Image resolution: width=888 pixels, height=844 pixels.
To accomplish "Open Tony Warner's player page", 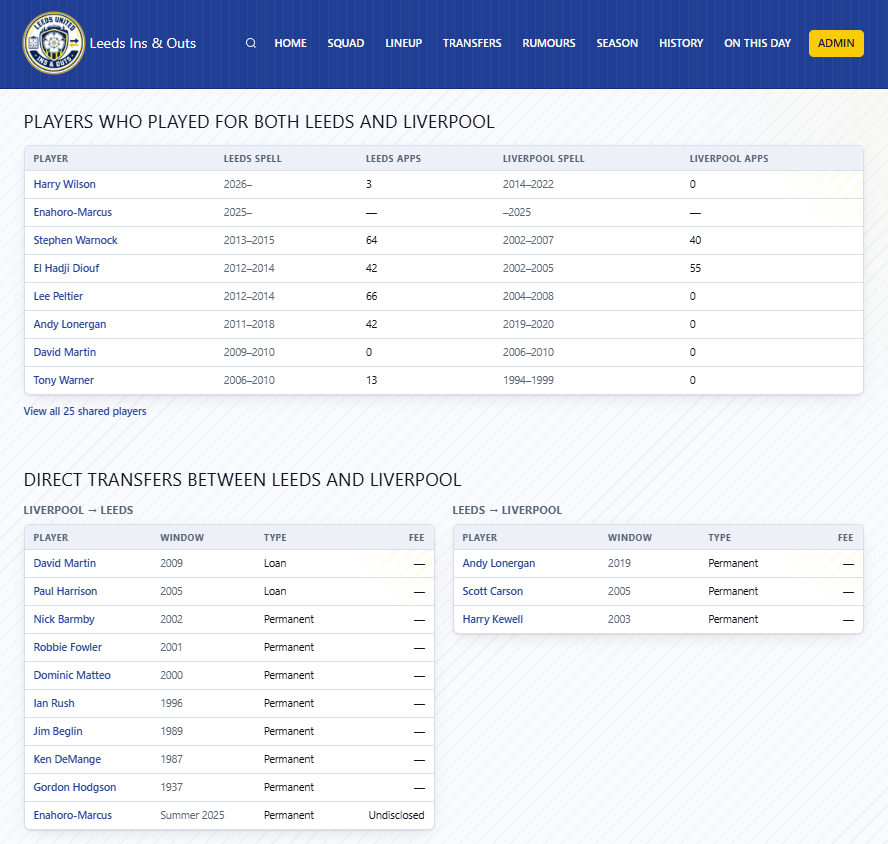I will [63, 380].
